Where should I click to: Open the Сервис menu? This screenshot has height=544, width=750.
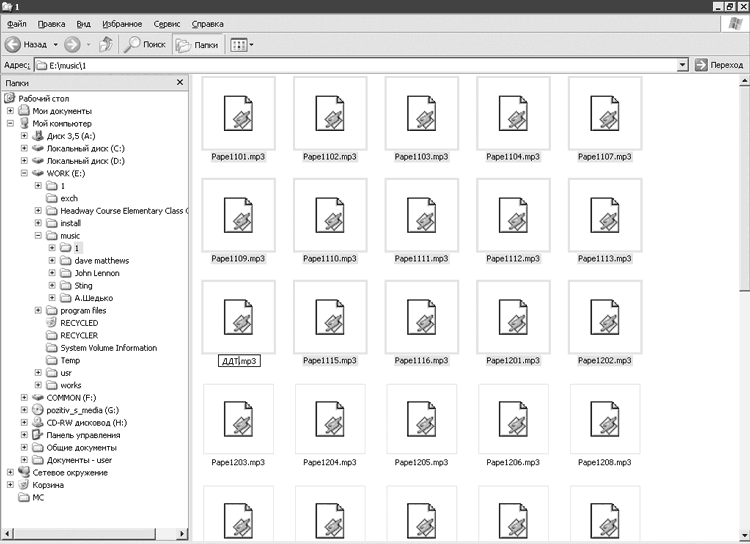click(166, 24)
